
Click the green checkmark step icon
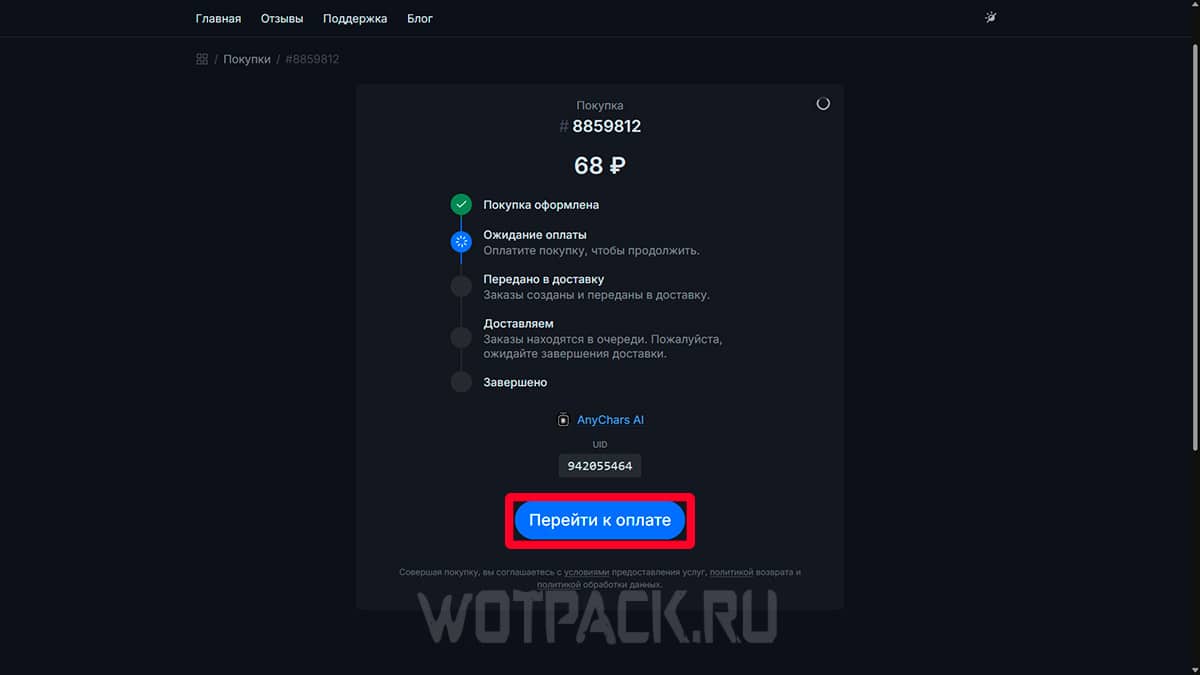point(461,204)
